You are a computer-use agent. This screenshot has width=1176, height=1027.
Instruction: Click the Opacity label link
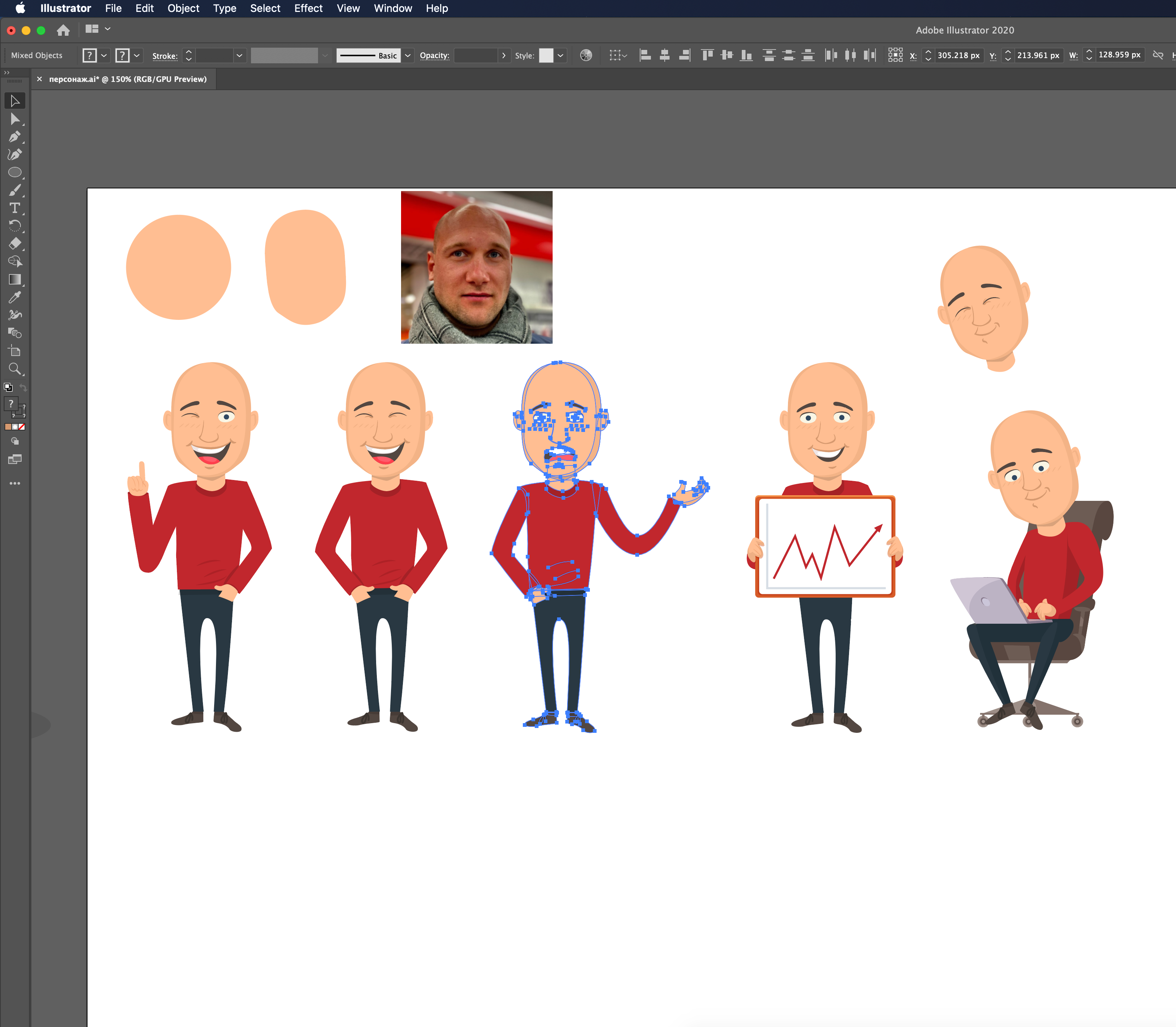[434, 55]
